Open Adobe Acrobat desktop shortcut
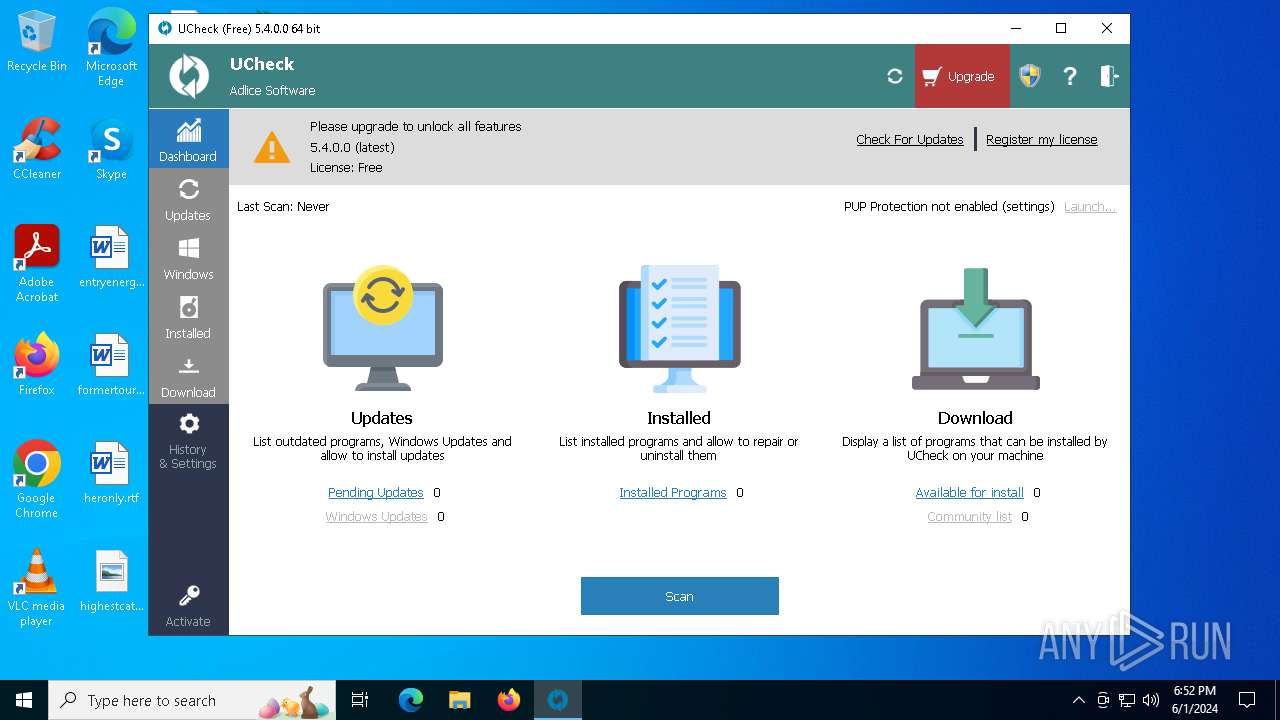 click(37, 264)
